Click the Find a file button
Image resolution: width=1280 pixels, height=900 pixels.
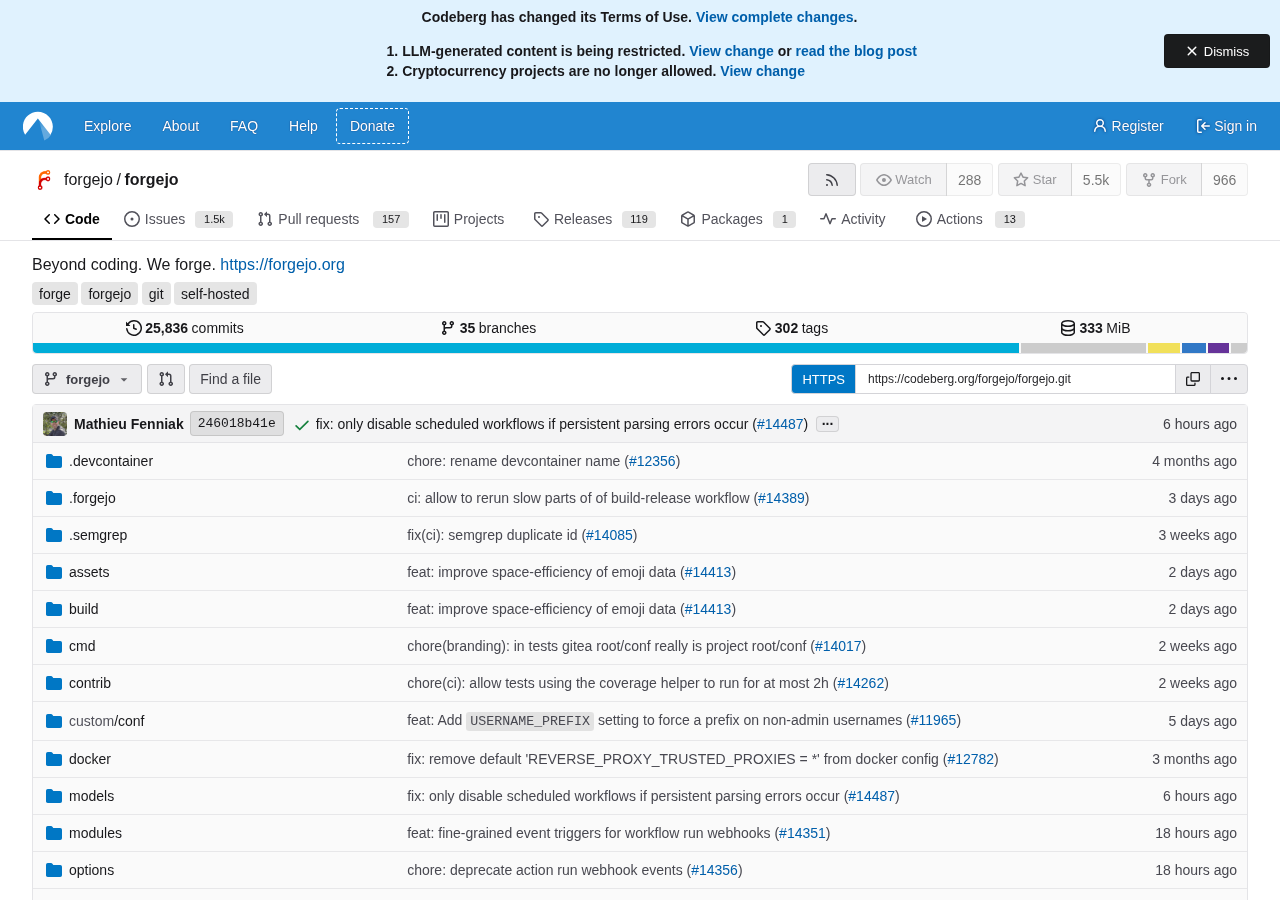point(230,379)
